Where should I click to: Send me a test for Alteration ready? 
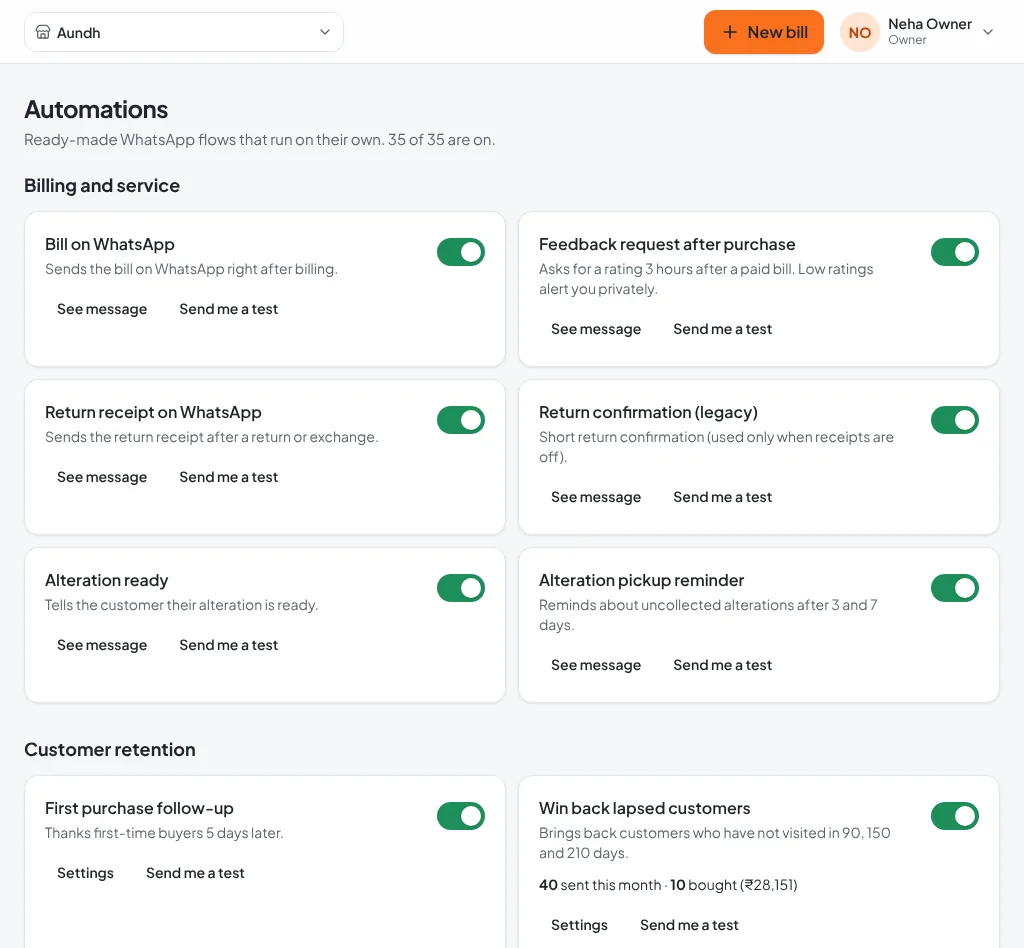tap(229, 645)
